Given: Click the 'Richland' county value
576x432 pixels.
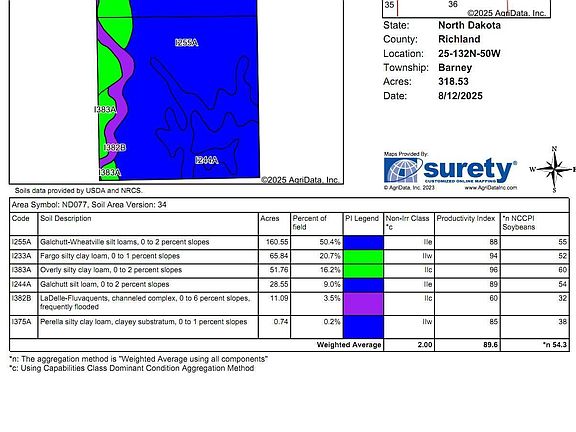Looking at the screenshot, I should (x=459, y=39).
